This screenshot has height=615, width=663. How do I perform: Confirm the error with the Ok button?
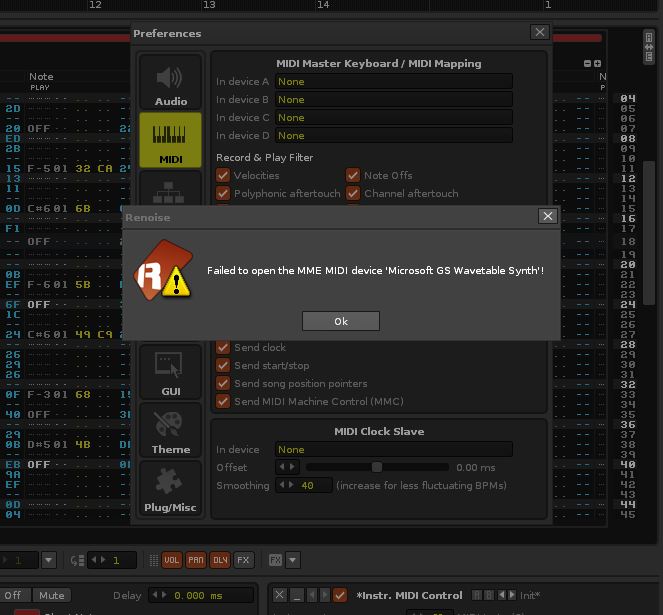pyautogui.click(x=341, y=321)
